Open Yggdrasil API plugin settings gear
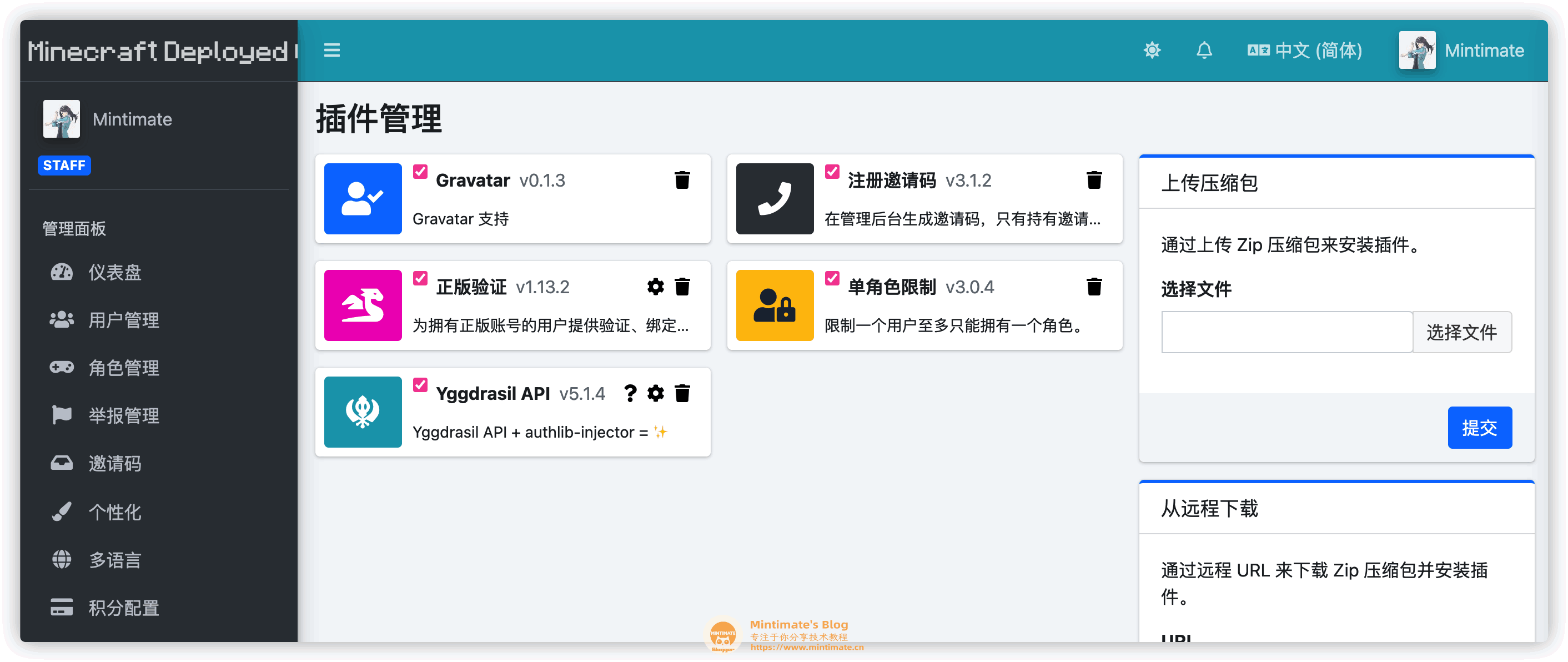1568x662 pixels. click(x=655, y=393)
